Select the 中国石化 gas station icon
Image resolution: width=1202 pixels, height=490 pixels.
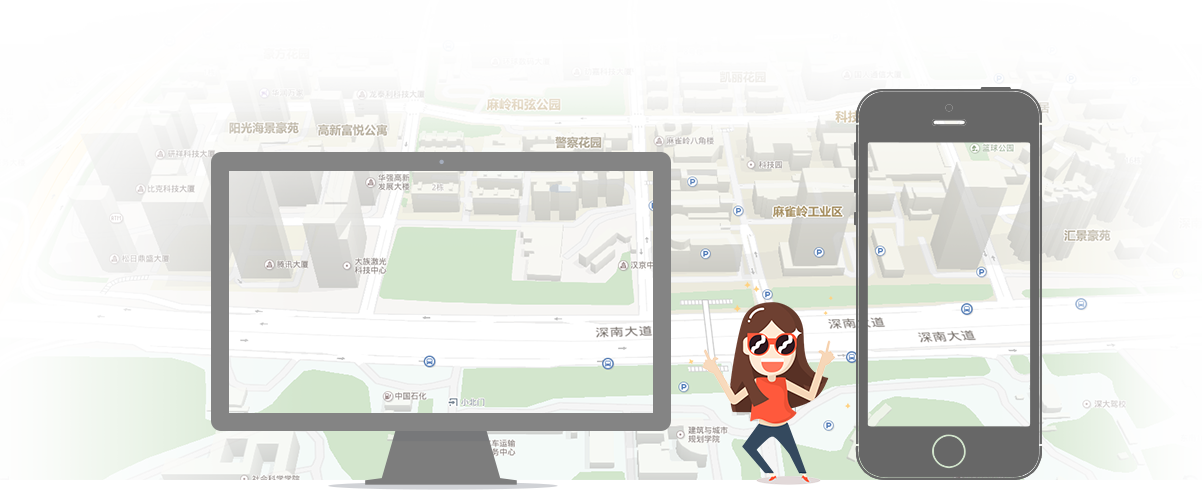click(x=388, y=396)
